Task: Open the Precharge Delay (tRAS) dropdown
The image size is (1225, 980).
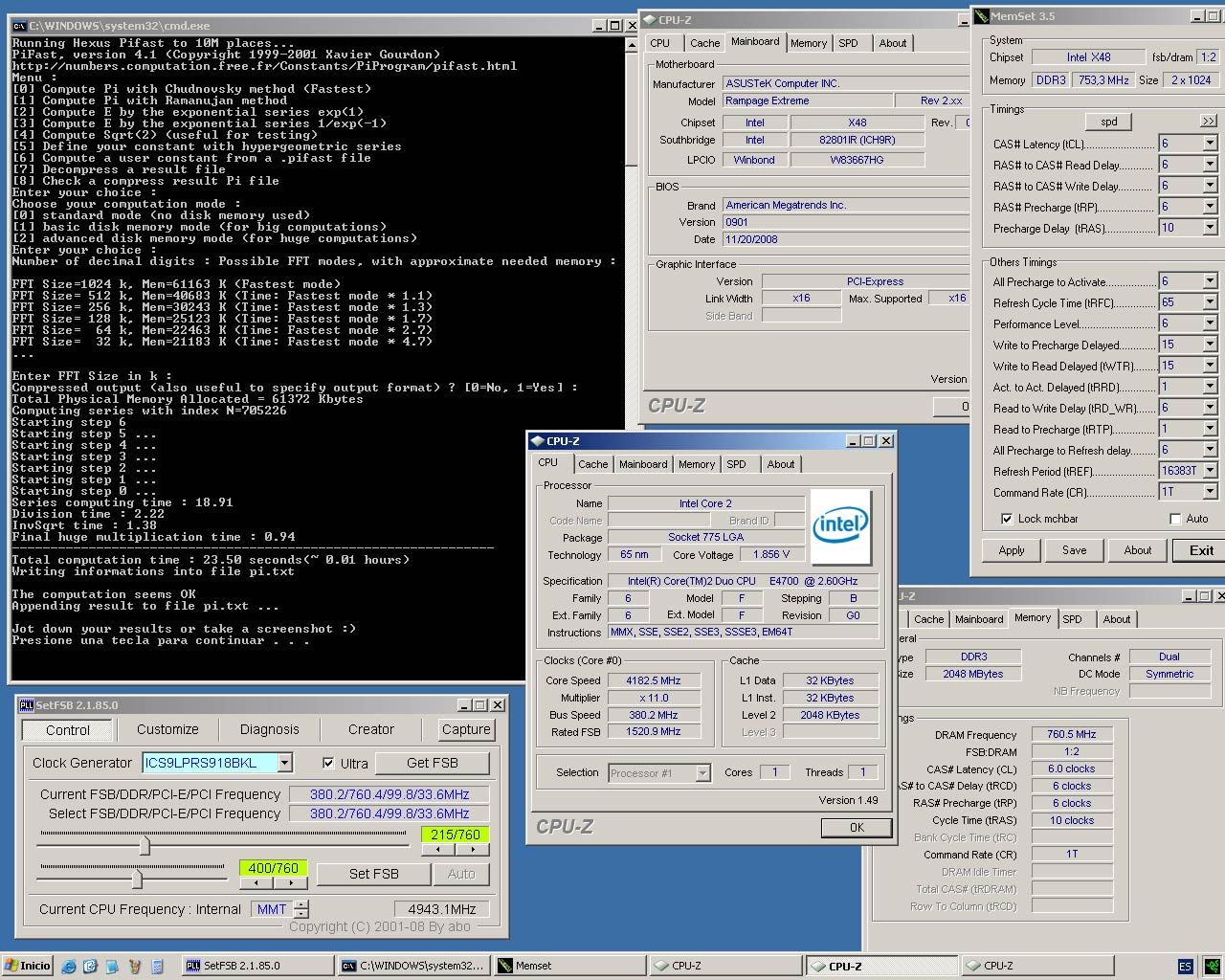Action: coord(1211,228)
